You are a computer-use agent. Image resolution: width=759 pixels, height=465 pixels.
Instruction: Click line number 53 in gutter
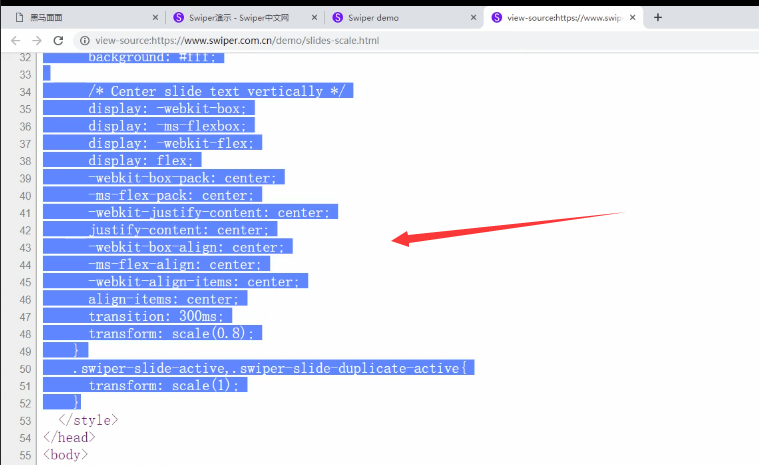tap(25, 421)
